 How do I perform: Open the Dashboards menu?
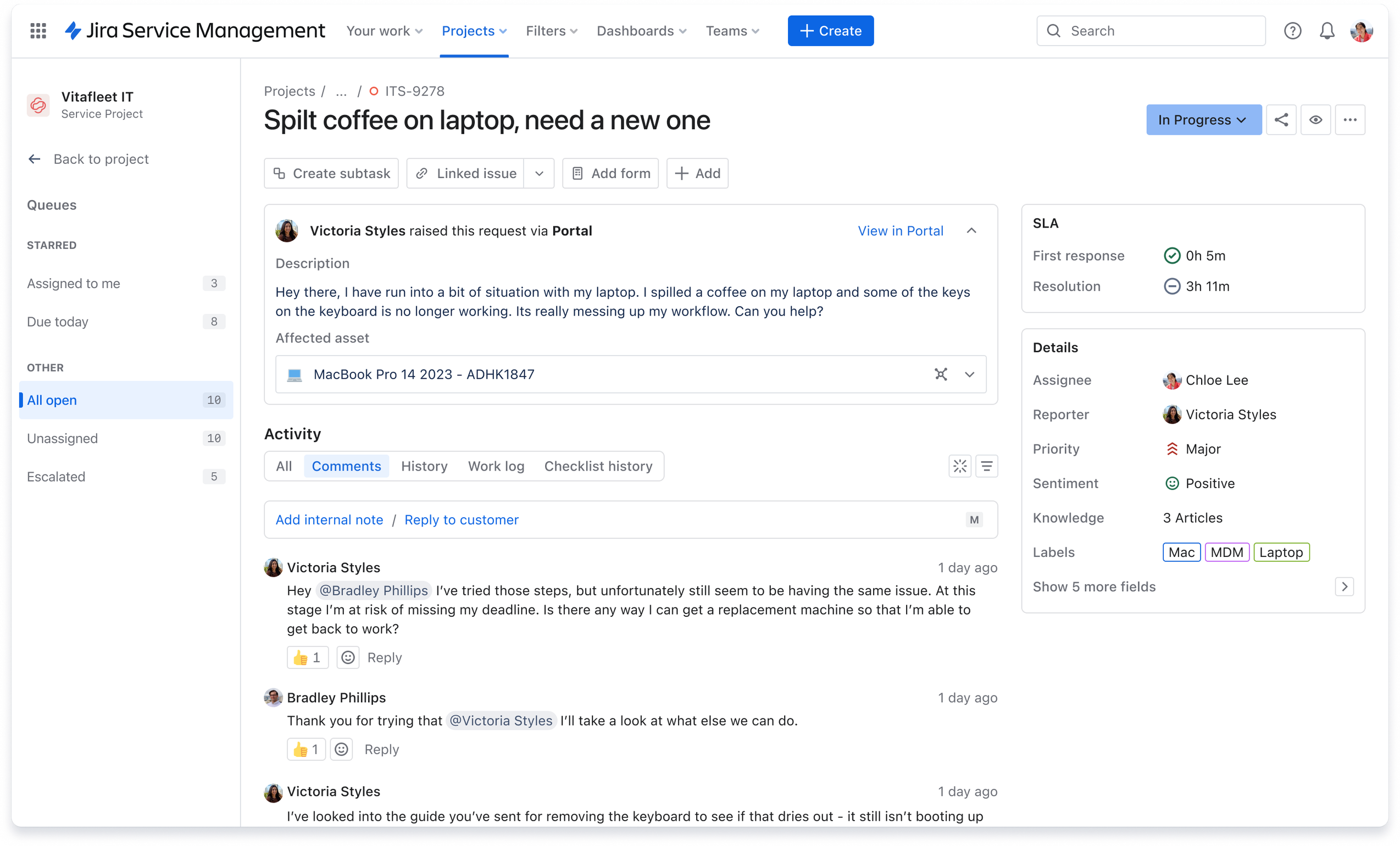(640, 31)
